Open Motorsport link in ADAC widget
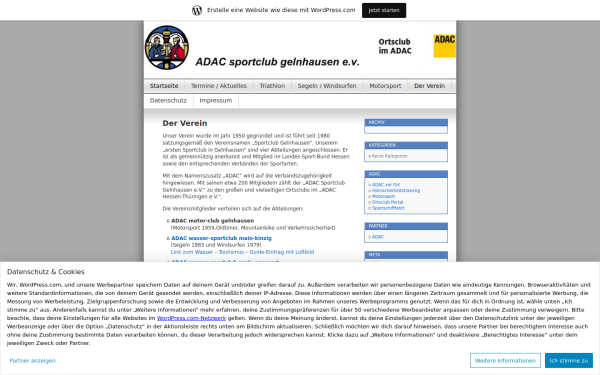This screenshot has width=600, height=375. pos(383,196)
